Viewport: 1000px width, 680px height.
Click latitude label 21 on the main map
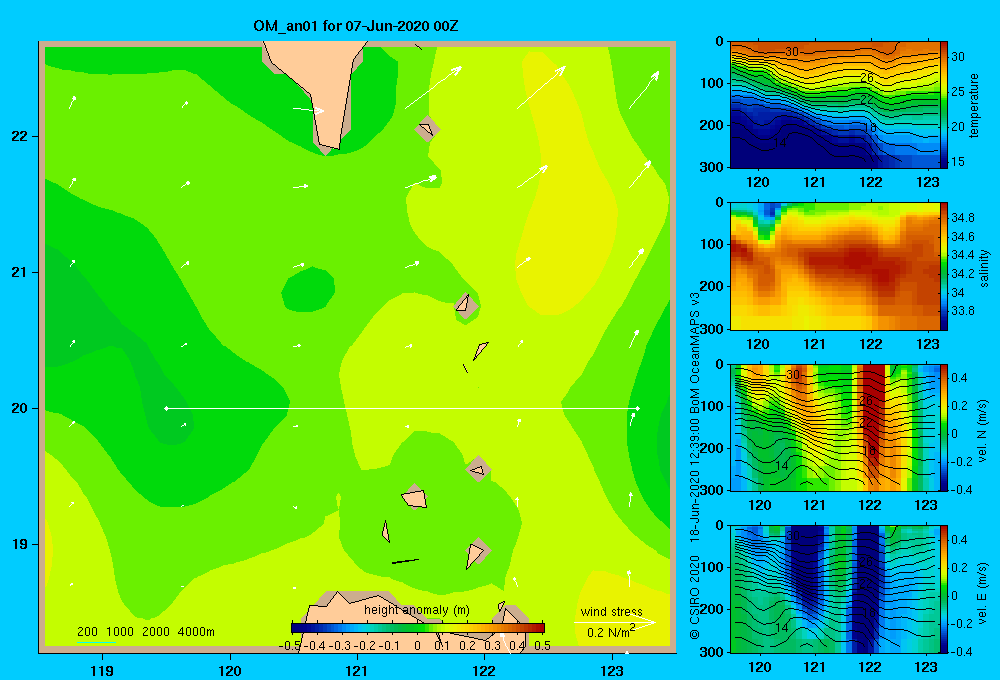[19, 272]
